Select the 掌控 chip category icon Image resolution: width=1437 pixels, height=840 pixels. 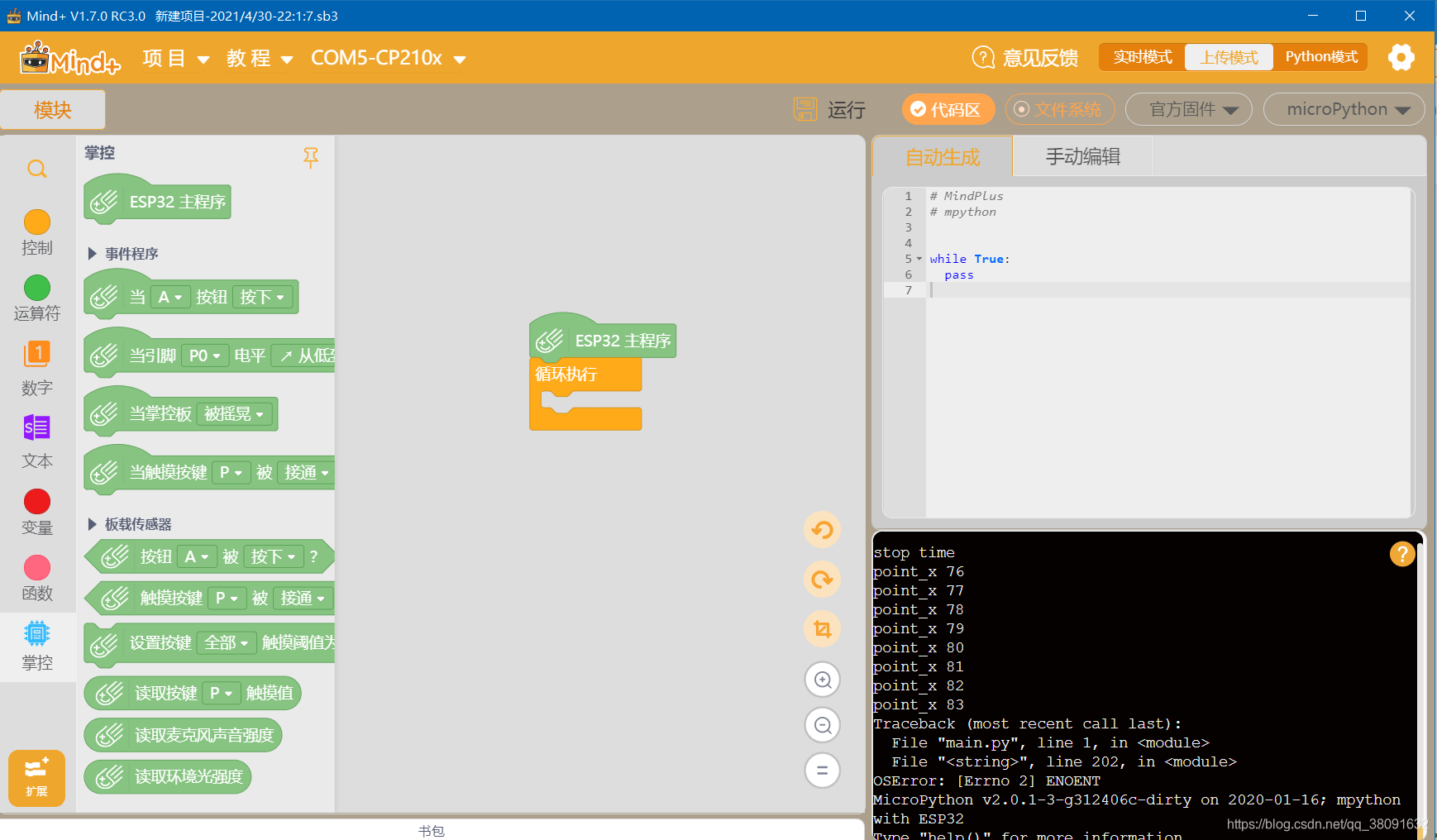click(x=37, y=634)
